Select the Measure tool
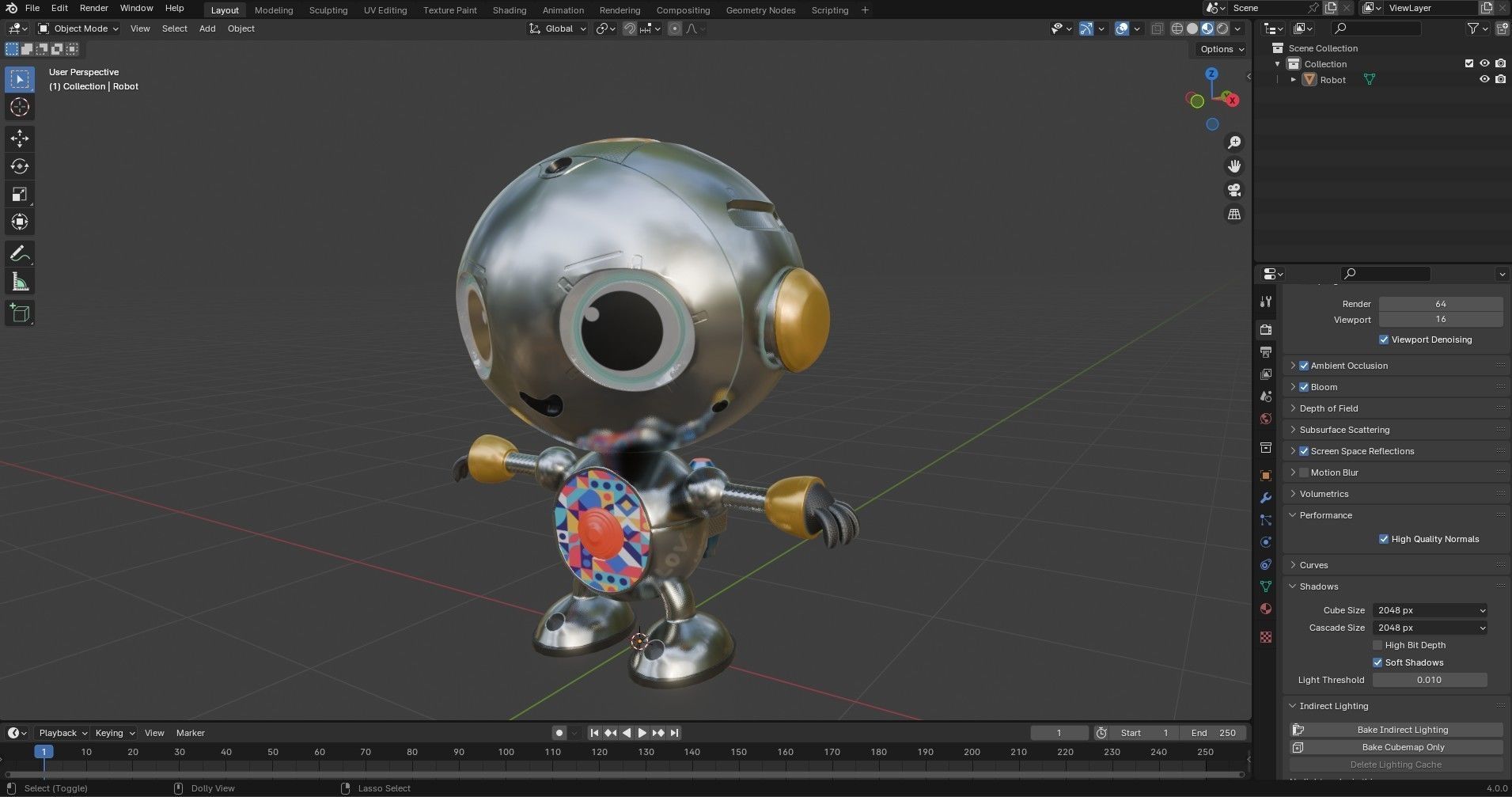The width and height of the screenshot is (1512, 797). click(20, 282)
